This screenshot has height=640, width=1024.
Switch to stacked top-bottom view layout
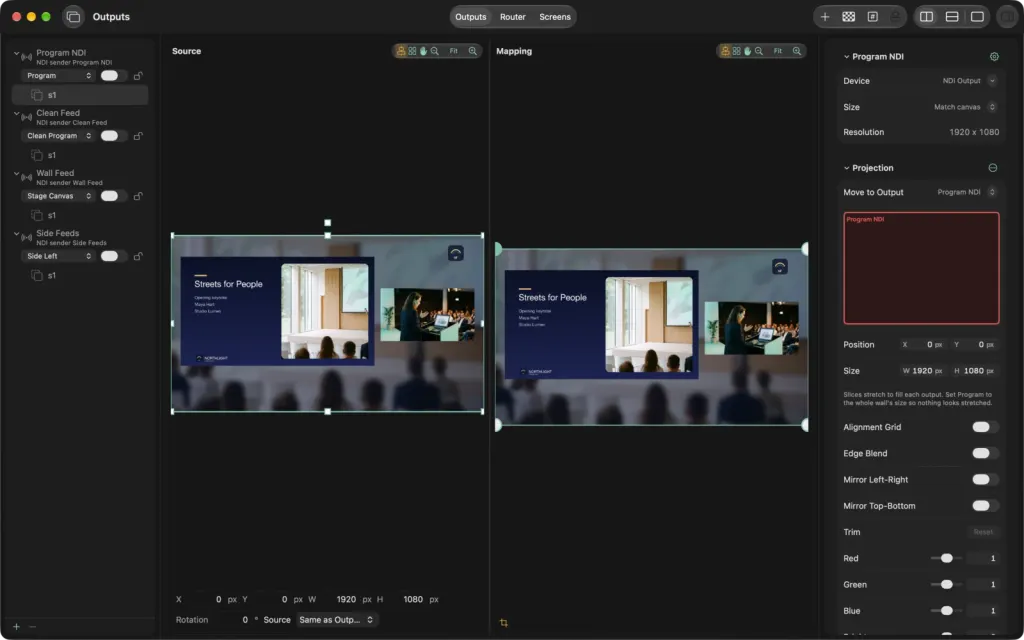(952, 17)
